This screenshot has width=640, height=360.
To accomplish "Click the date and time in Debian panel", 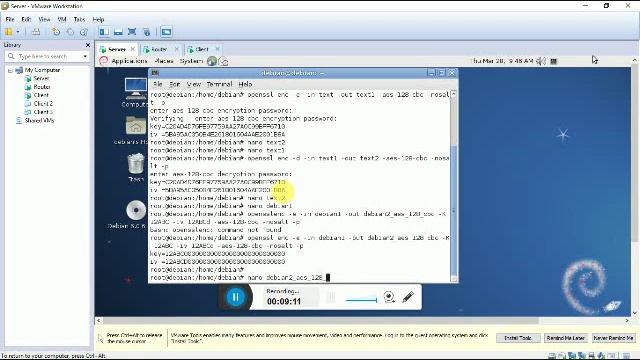I will tap(502, 61).
